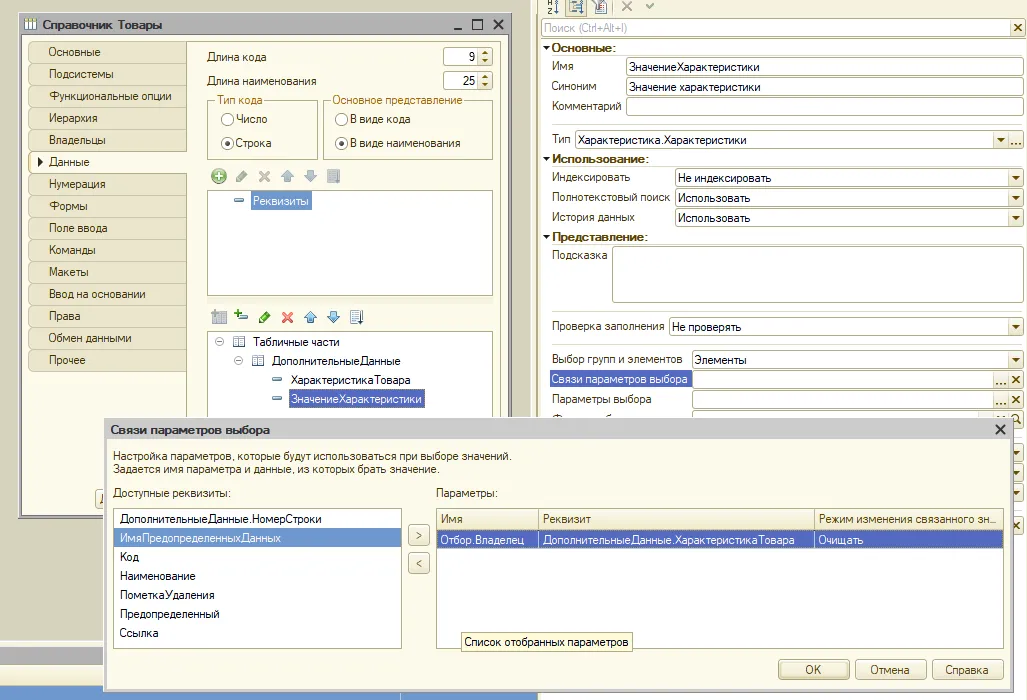Screen dimensions: 1027x700
Task: Move item down in tabular sections toolbar
Action: point(333,317)
